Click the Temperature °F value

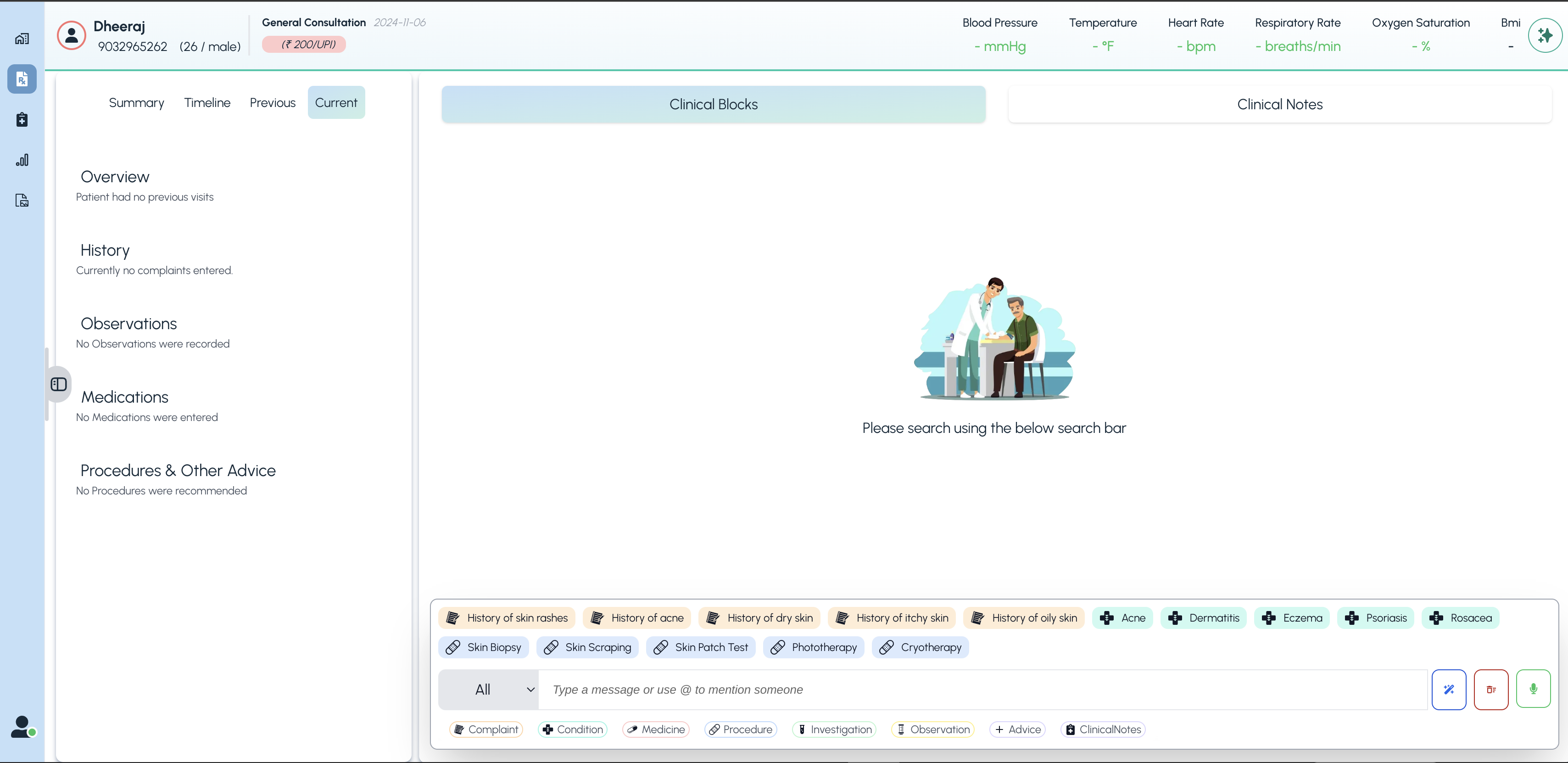pyautogui.click(x=1103, y=46)
